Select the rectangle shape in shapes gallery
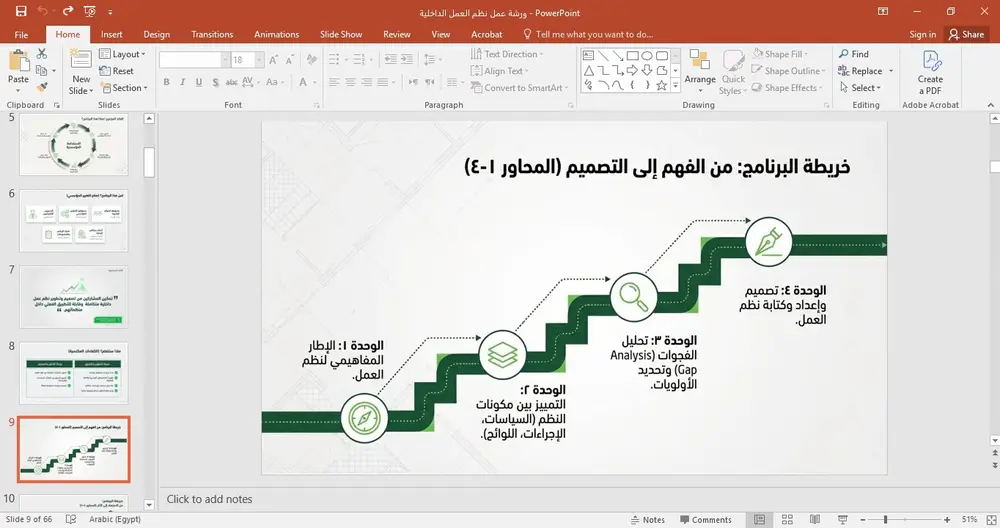 633,55
